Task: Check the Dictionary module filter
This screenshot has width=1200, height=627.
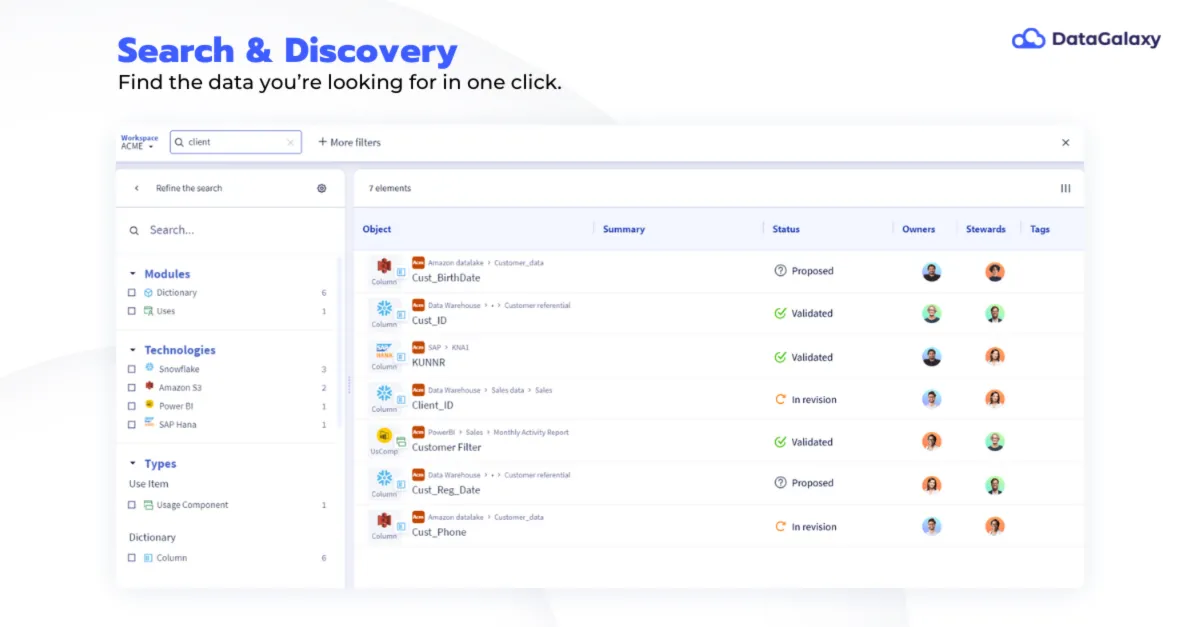Action: click(132, 293)
